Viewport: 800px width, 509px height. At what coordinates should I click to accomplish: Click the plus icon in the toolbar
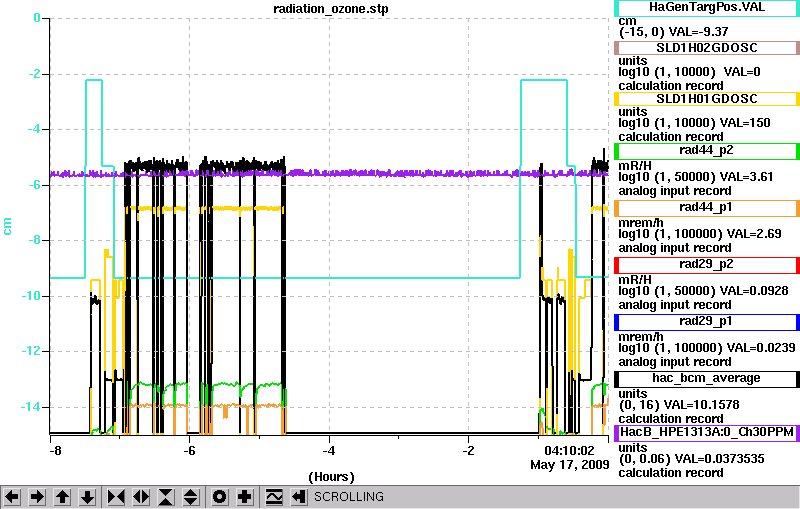coord(244,497)
